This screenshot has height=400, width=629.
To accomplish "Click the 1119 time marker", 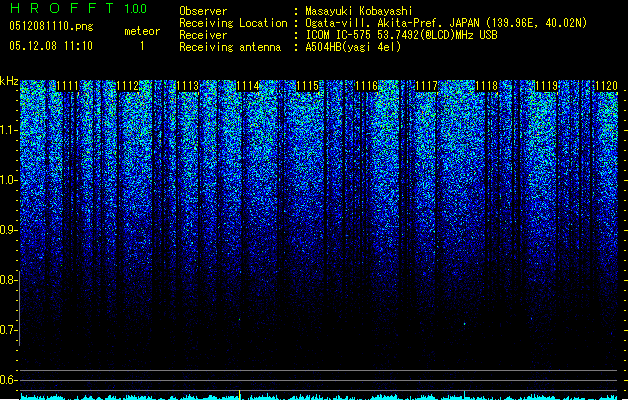I will coord(547,86).
